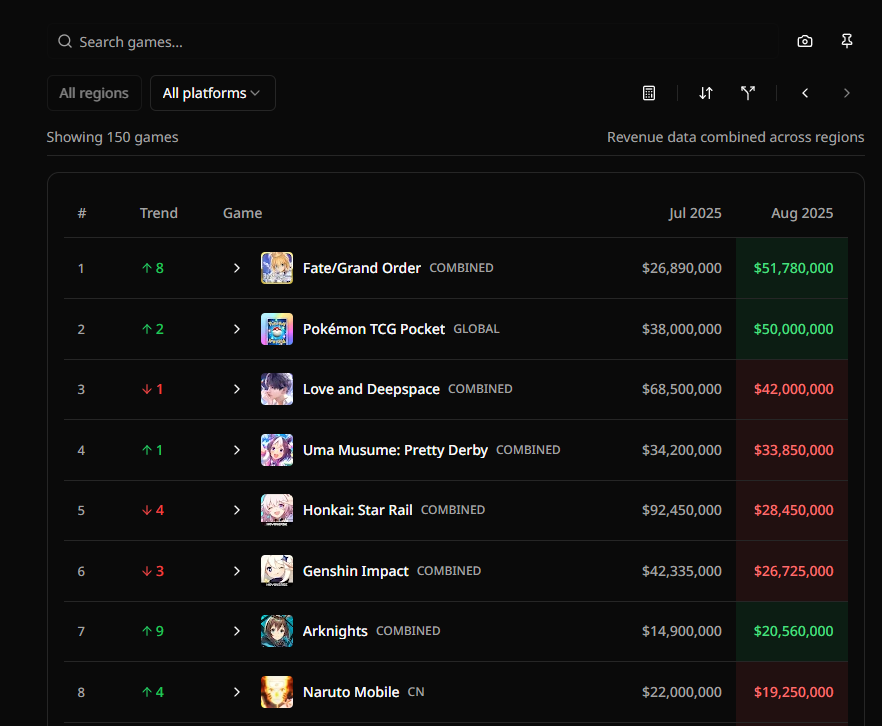Click the Uma Musume game icon
This screenshot has height=726, width=882.
pyautogui.click(x=277, y=450)
